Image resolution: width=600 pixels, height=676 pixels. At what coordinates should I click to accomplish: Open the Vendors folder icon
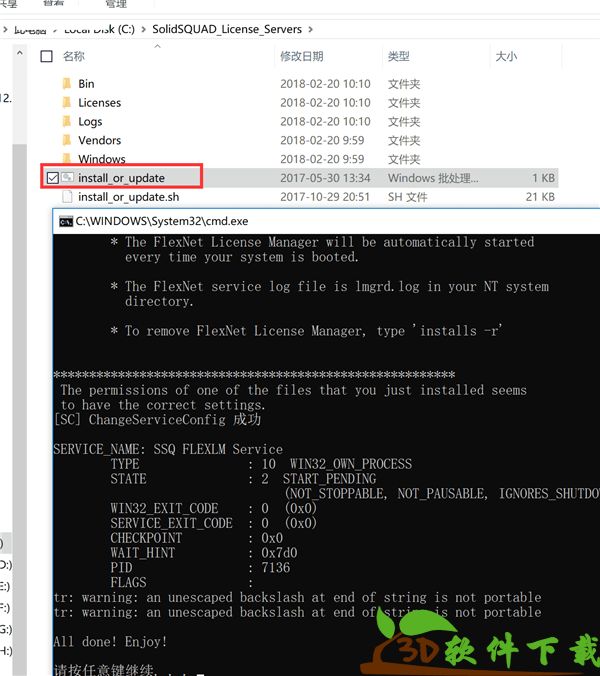point(67,140)
